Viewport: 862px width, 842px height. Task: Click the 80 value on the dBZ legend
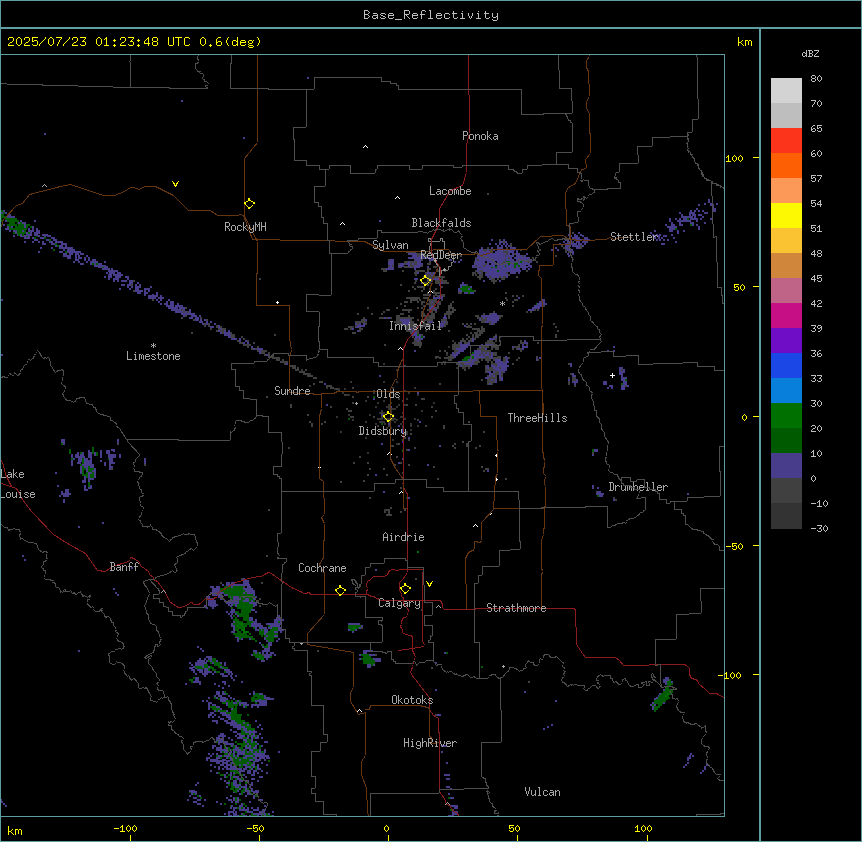click(x=816, y=79)
